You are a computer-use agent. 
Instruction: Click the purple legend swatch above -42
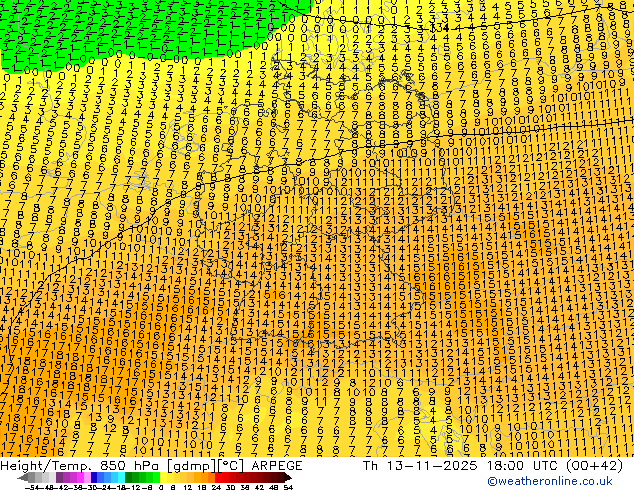[x=59, y=477]
